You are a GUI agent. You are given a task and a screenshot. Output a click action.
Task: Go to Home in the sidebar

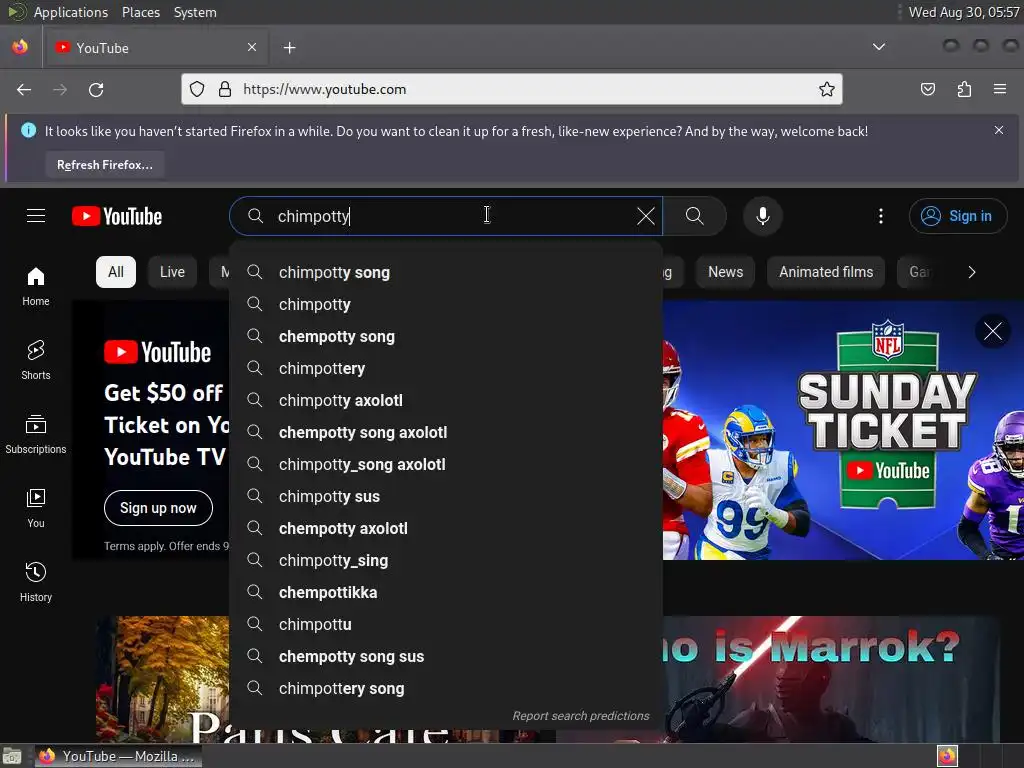(x=36, y=287)
